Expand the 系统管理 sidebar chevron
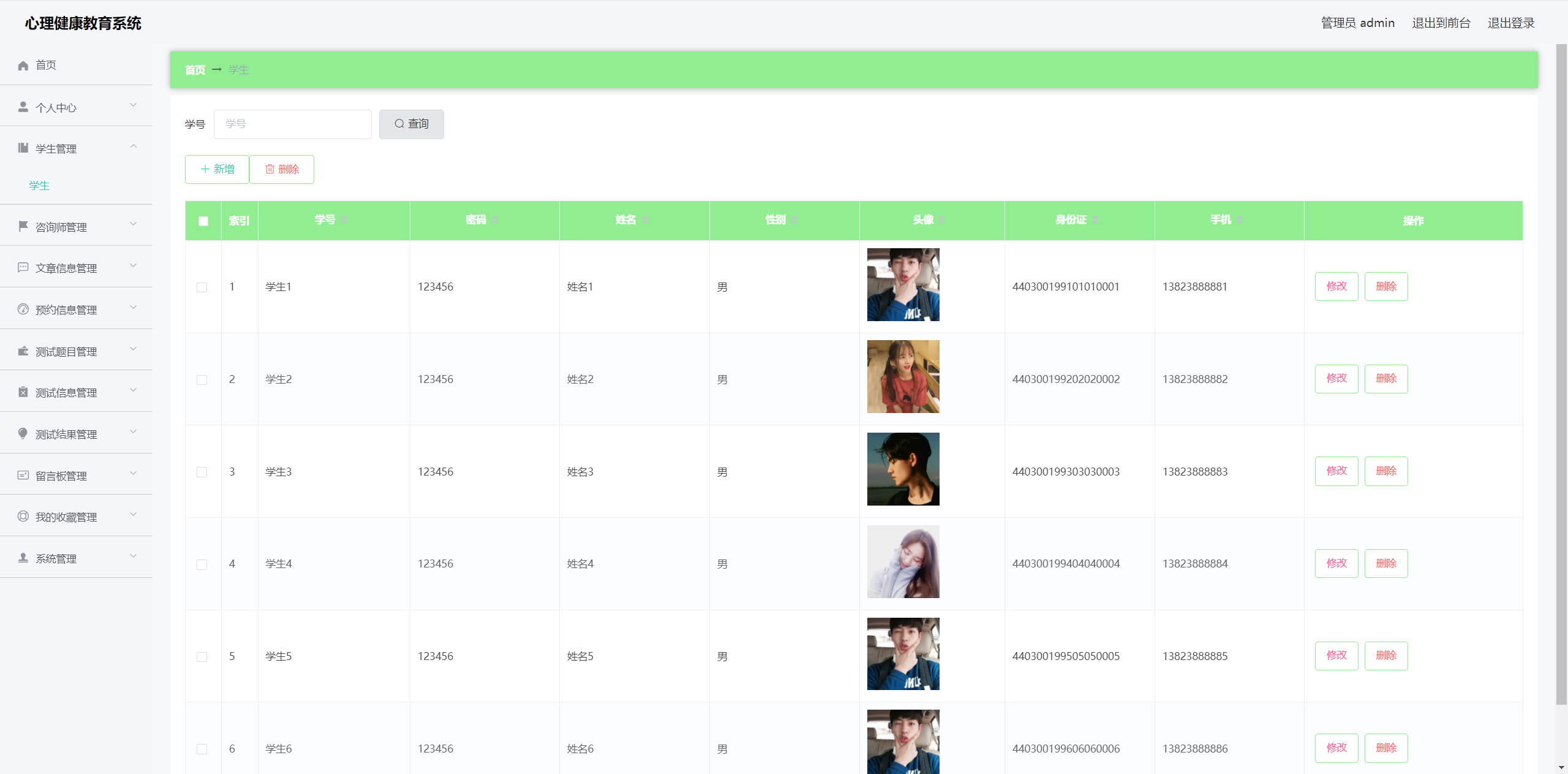The height and width of the screenshot is (774, 1568). 134,556
